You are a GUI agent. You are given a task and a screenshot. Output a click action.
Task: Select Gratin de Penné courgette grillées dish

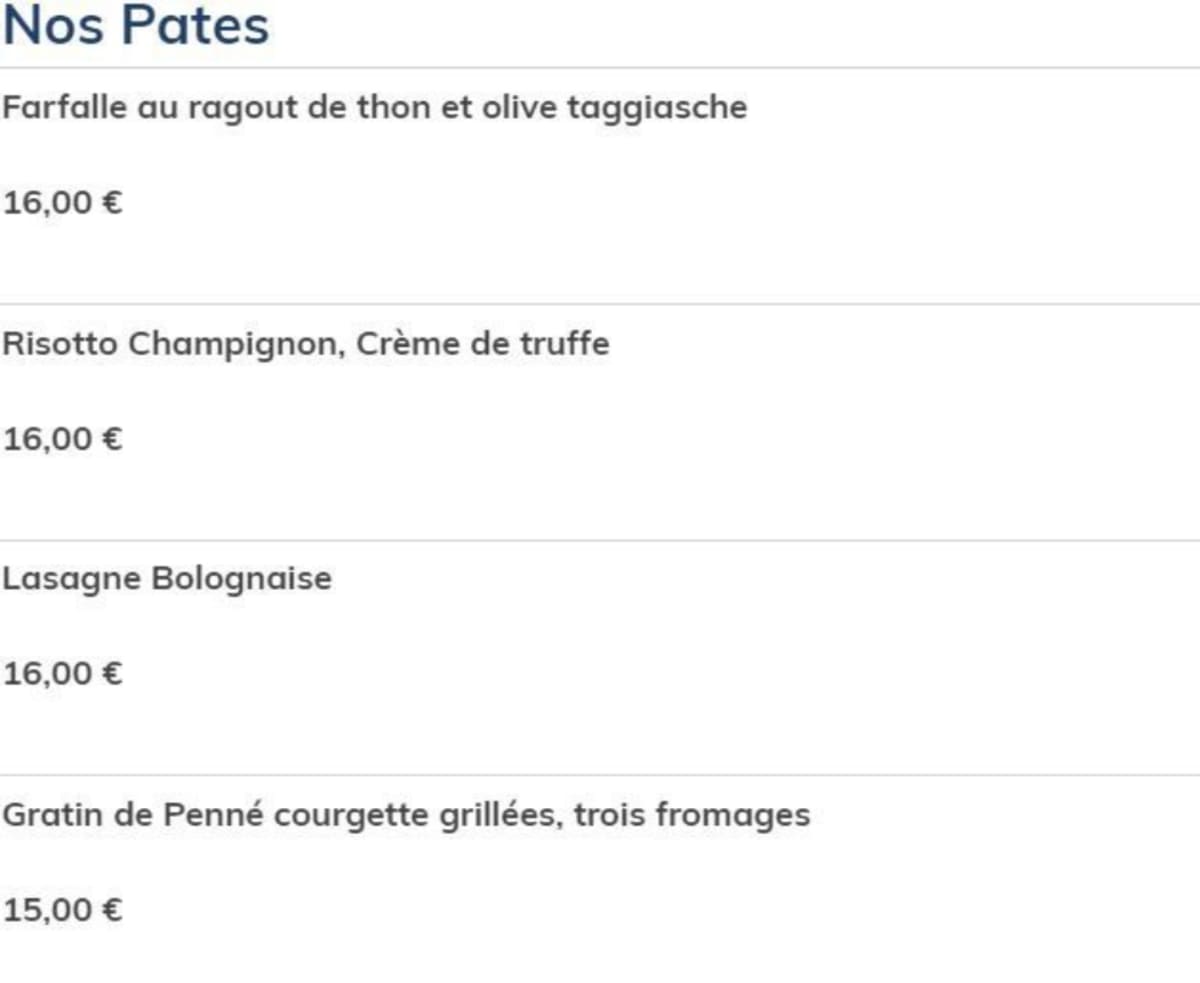coord(406,815)
